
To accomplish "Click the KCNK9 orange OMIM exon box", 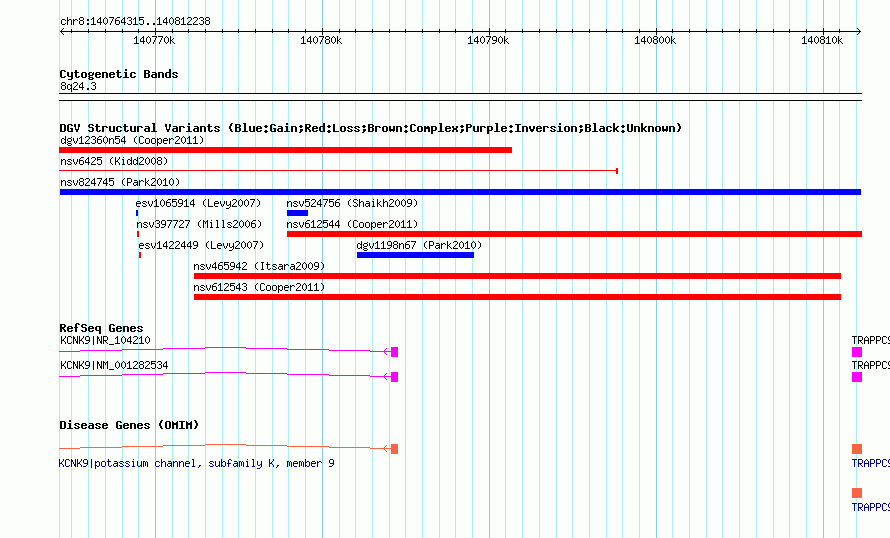I will point(394,449).
